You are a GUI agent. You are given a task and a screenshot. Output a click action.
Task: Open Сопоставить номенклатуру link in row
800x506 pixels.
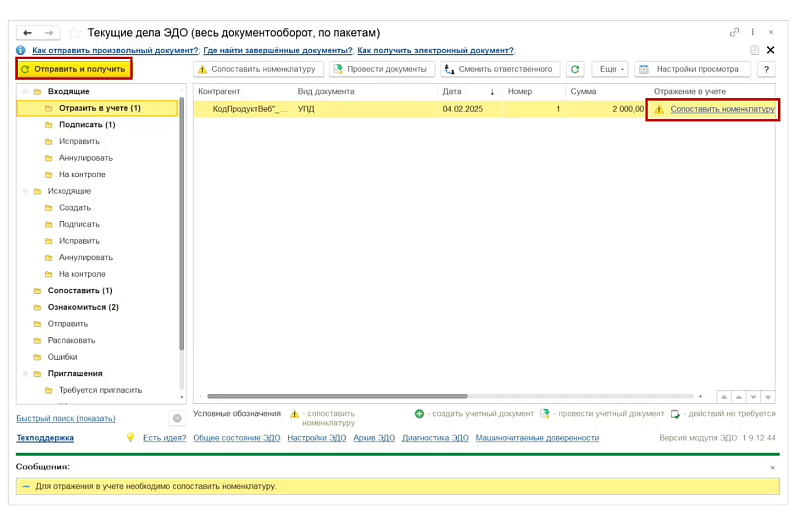tap(722, 109)
